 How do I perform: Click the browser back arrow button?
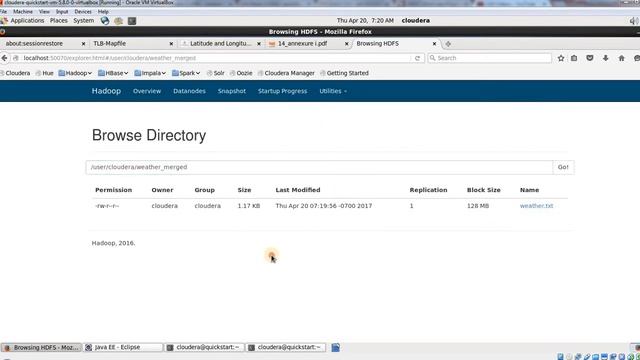(4, 58)
